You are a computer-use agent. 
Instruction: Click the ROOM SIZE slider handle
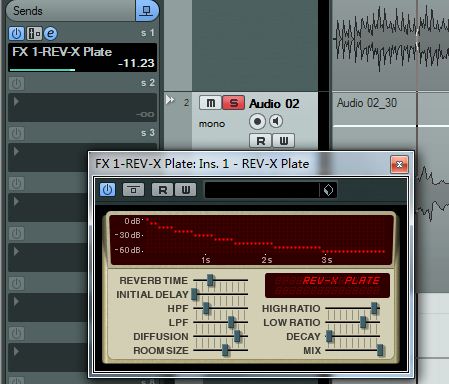226,350
